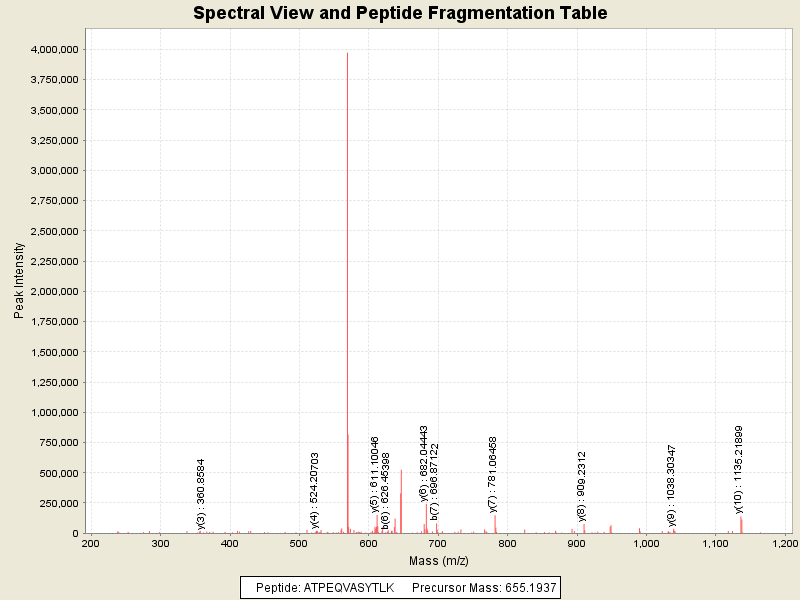800x600 pixels.
Task: Click the chart title Spectral View text
Action: pos(400,14)
